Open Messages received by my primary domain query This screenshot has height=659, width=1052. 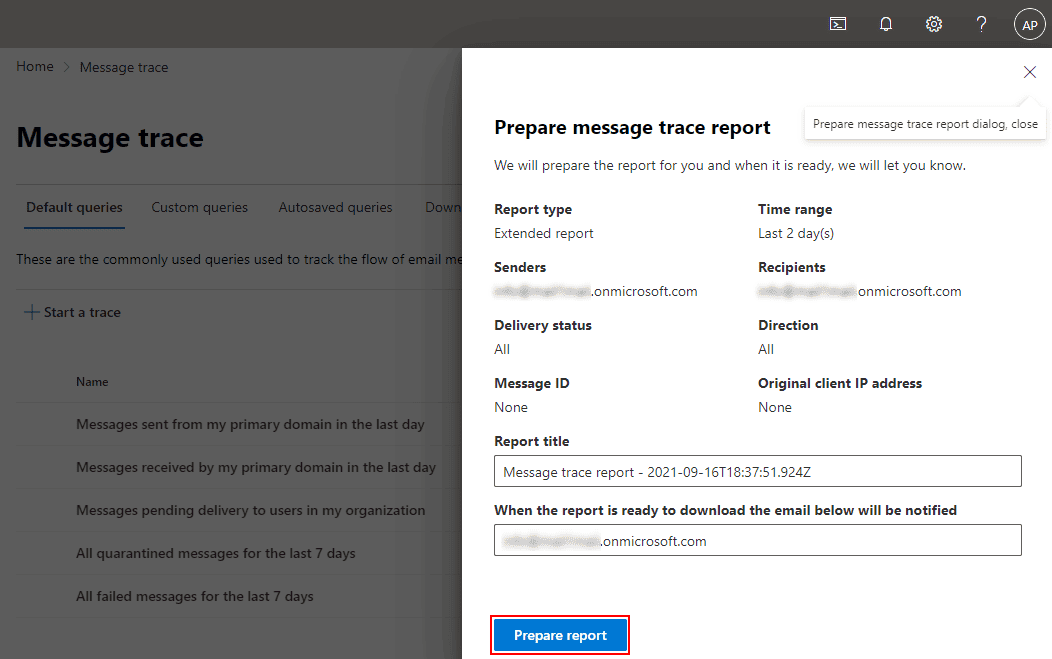(256, 467)
